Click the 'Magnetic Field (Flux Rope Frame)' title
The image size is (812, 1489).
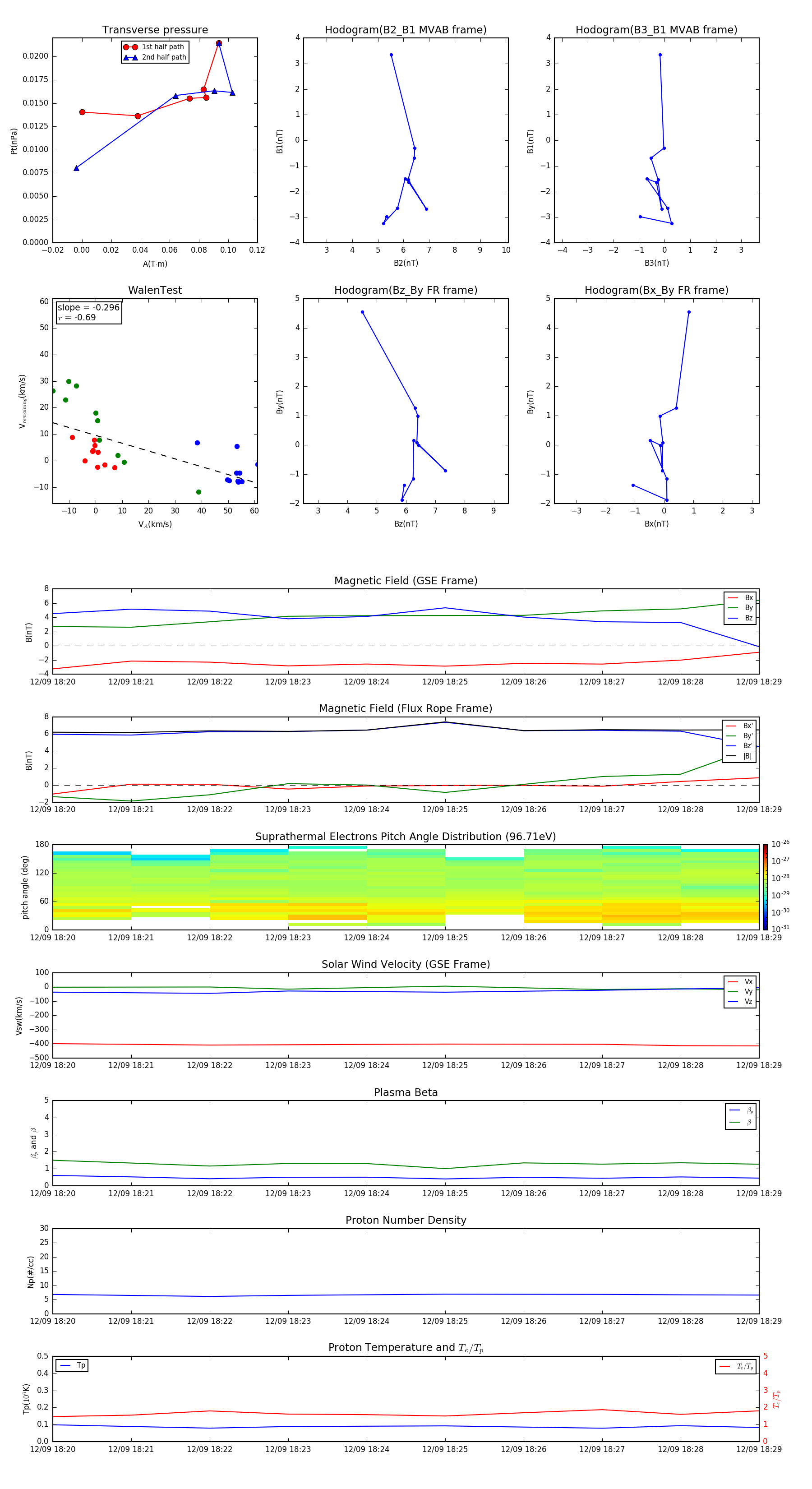click(406, 709)
